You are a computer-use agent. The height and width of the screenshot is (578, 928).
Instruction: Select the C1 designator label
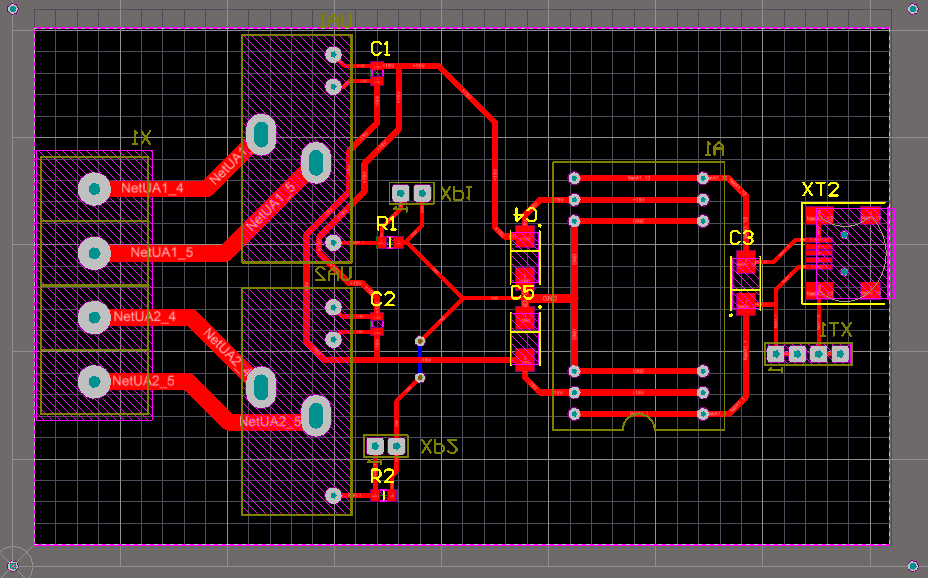380,49
